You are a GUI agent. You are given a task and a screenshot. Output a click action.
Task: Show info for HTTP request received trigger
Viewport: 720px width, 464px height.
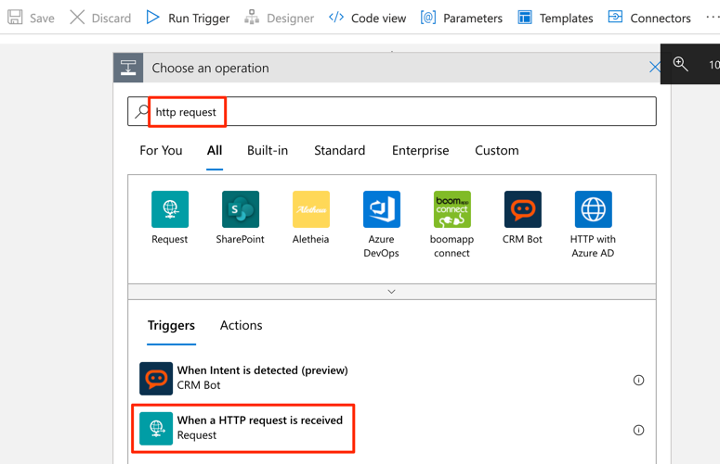click(x=639, y=430)
